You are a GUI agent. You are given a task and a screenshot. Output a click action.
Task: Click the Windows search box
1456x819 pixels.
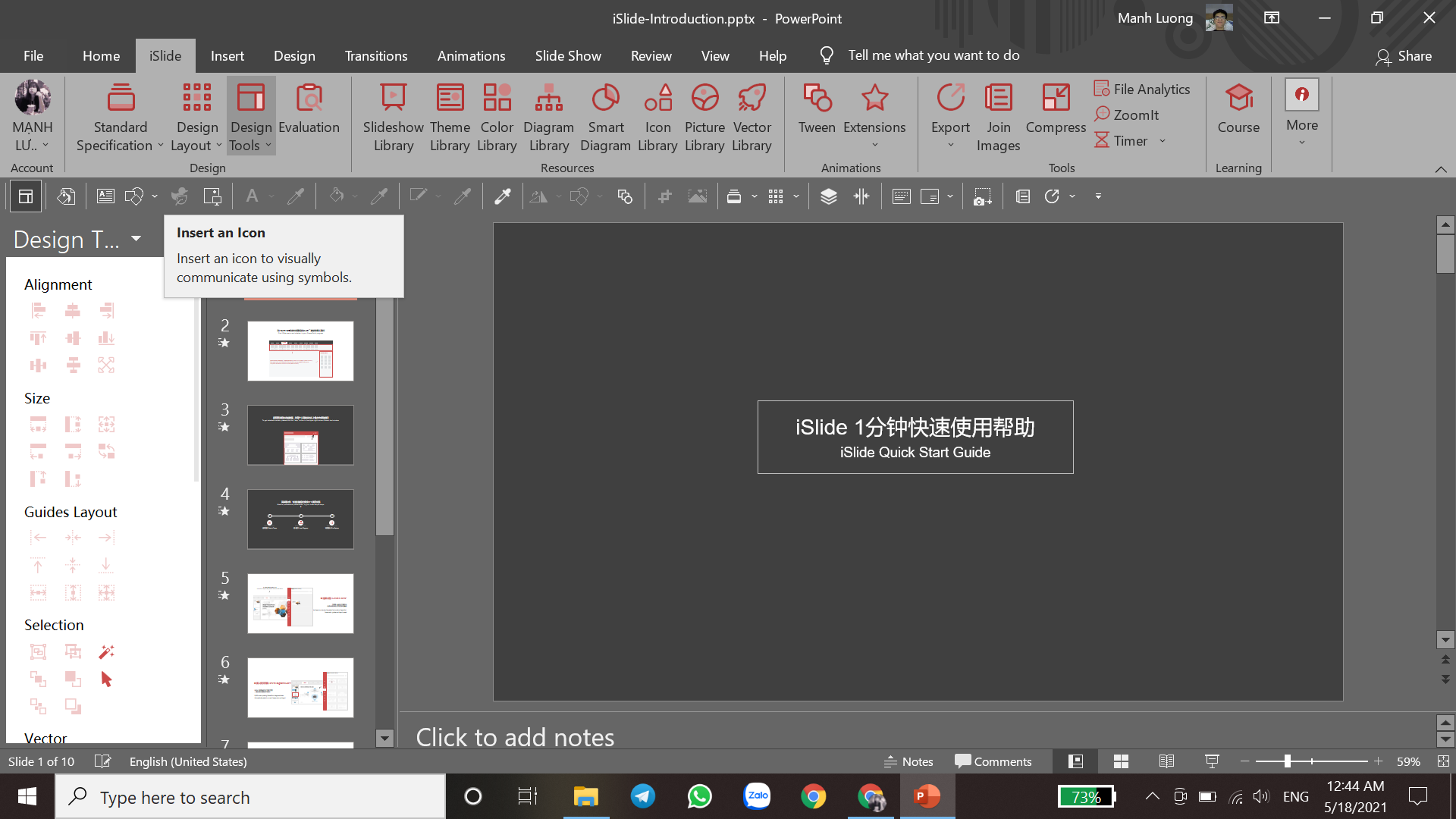coord(250,797)
